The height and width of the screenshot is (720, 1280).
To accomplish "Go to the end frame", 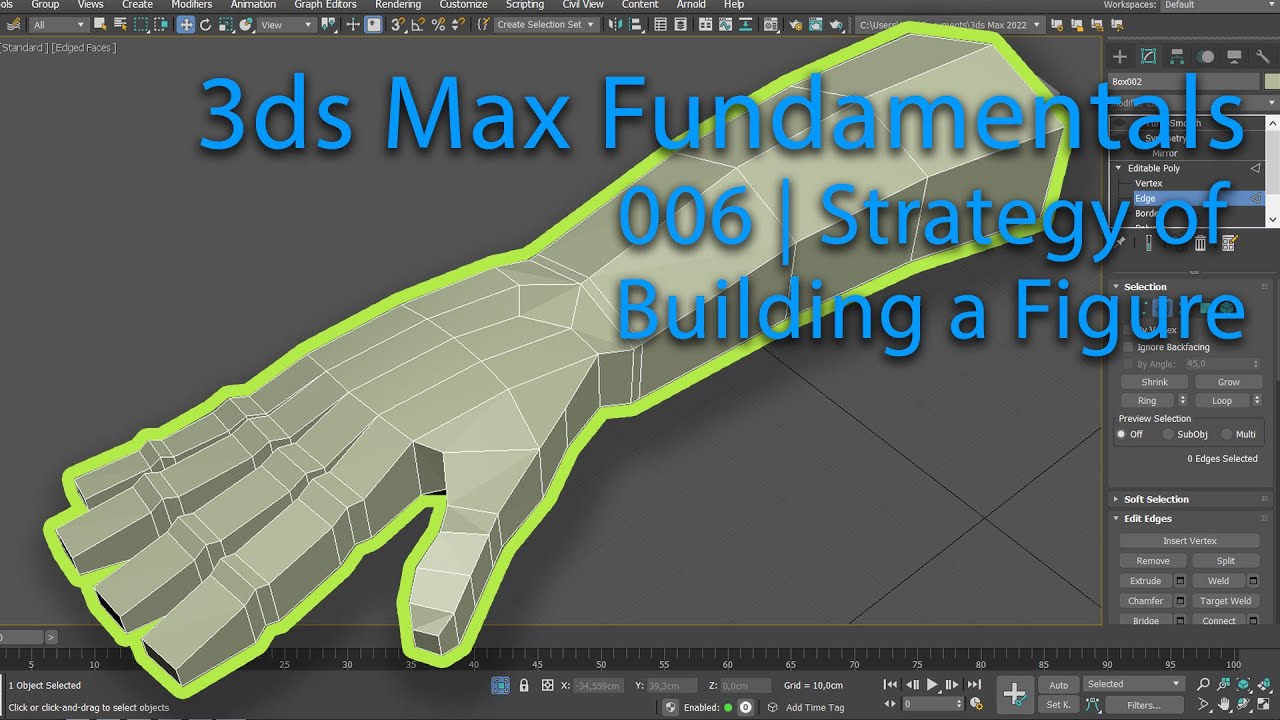I will (x=973, y=685).
